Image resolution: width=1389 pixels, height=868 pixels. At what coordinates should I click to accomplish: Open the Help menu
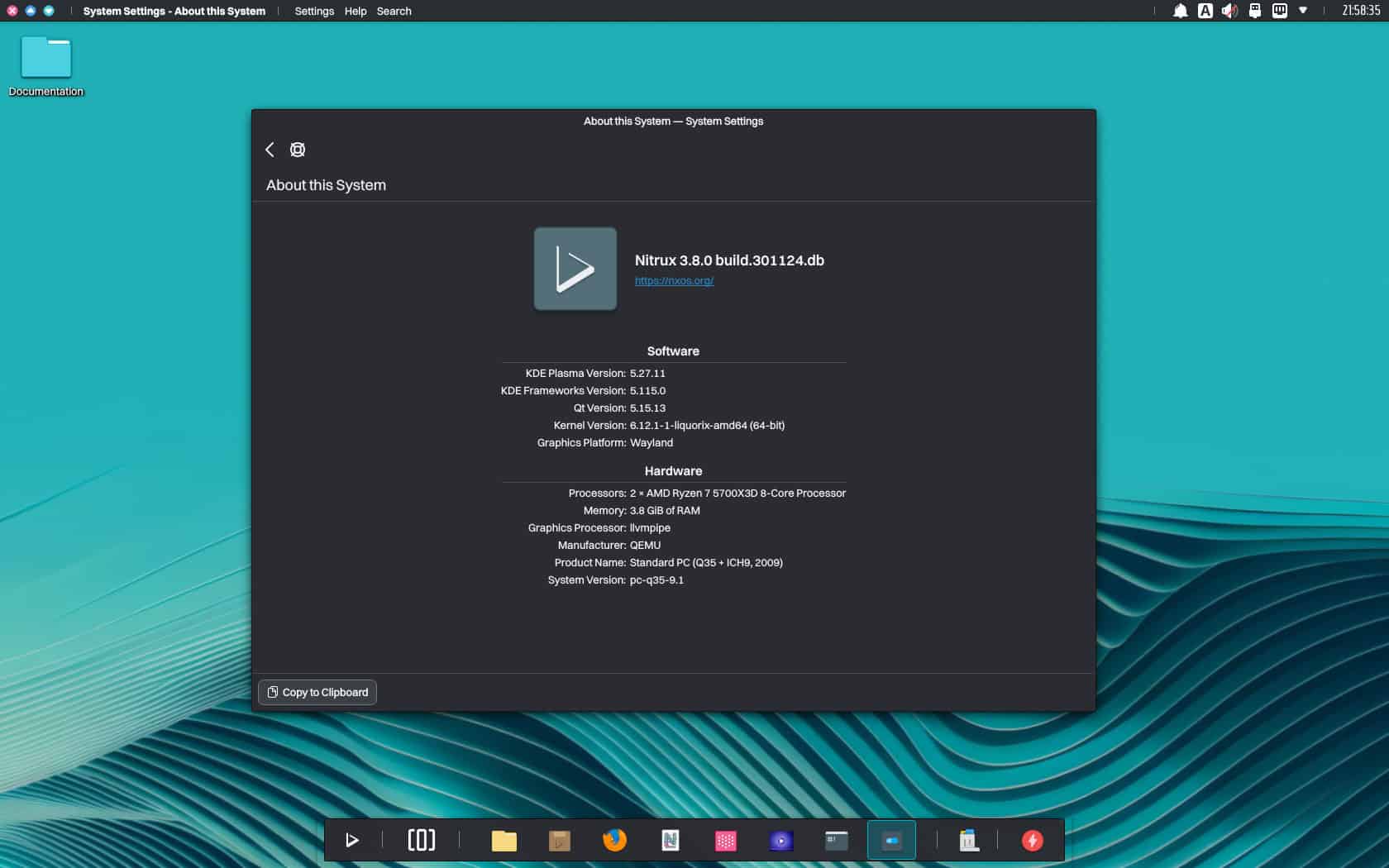[356, 11]
